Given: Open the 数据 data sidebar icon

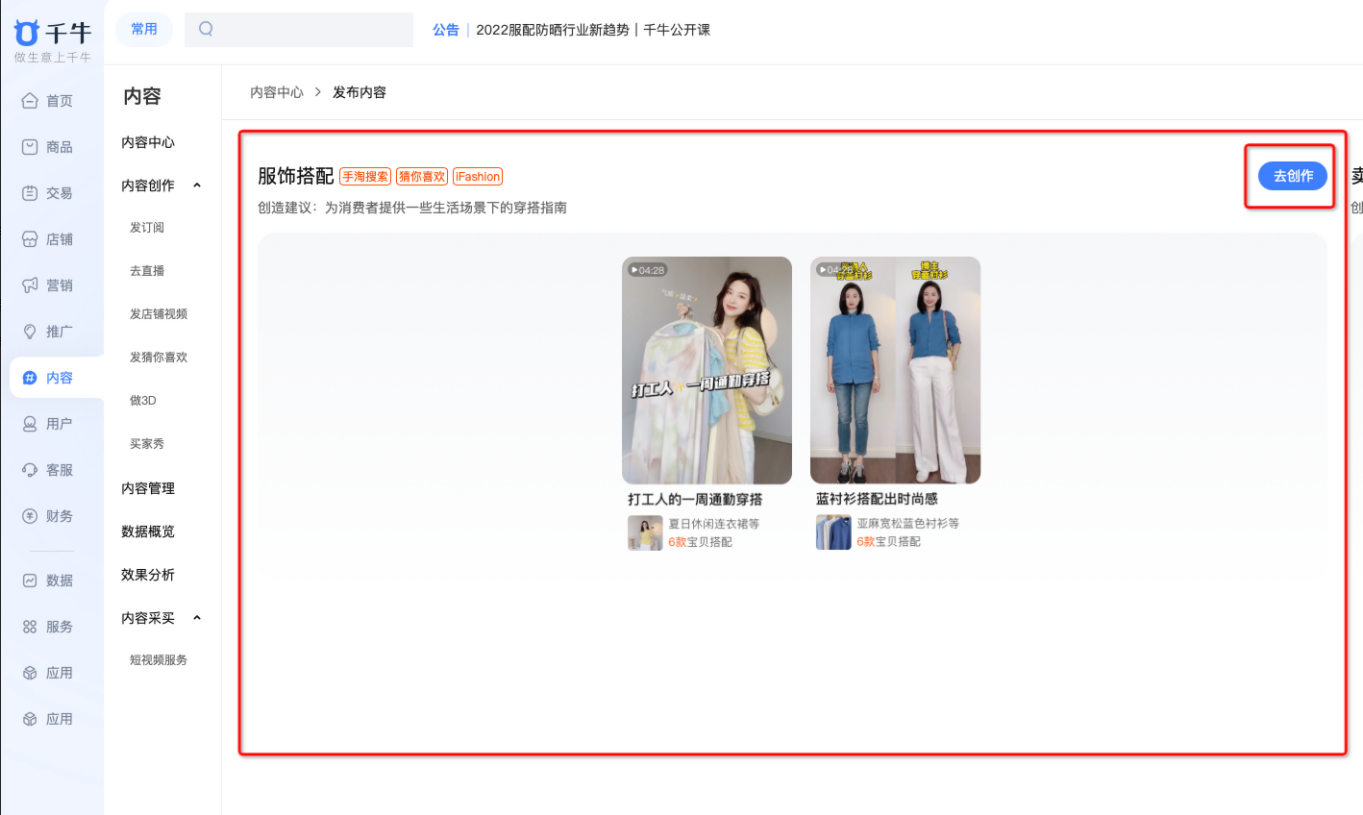Looking at the screenshot, I should (30, 580).
